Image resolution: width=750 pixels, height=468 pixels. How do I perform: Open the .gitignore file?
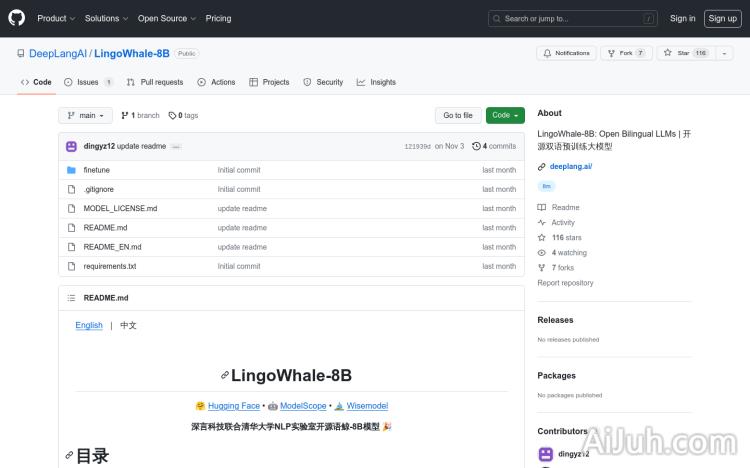[99, 189]
